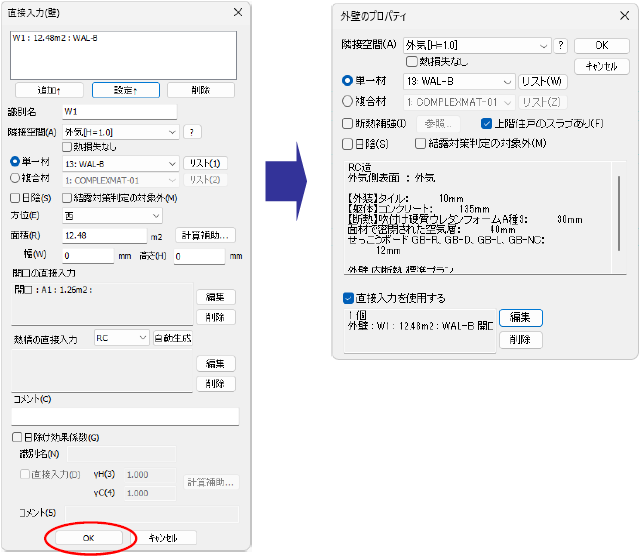Open リスト(W) in 外壁のプロパティ
Image resolution: width=641 pixels, height=558 pixels.
[x=542, y=81]
